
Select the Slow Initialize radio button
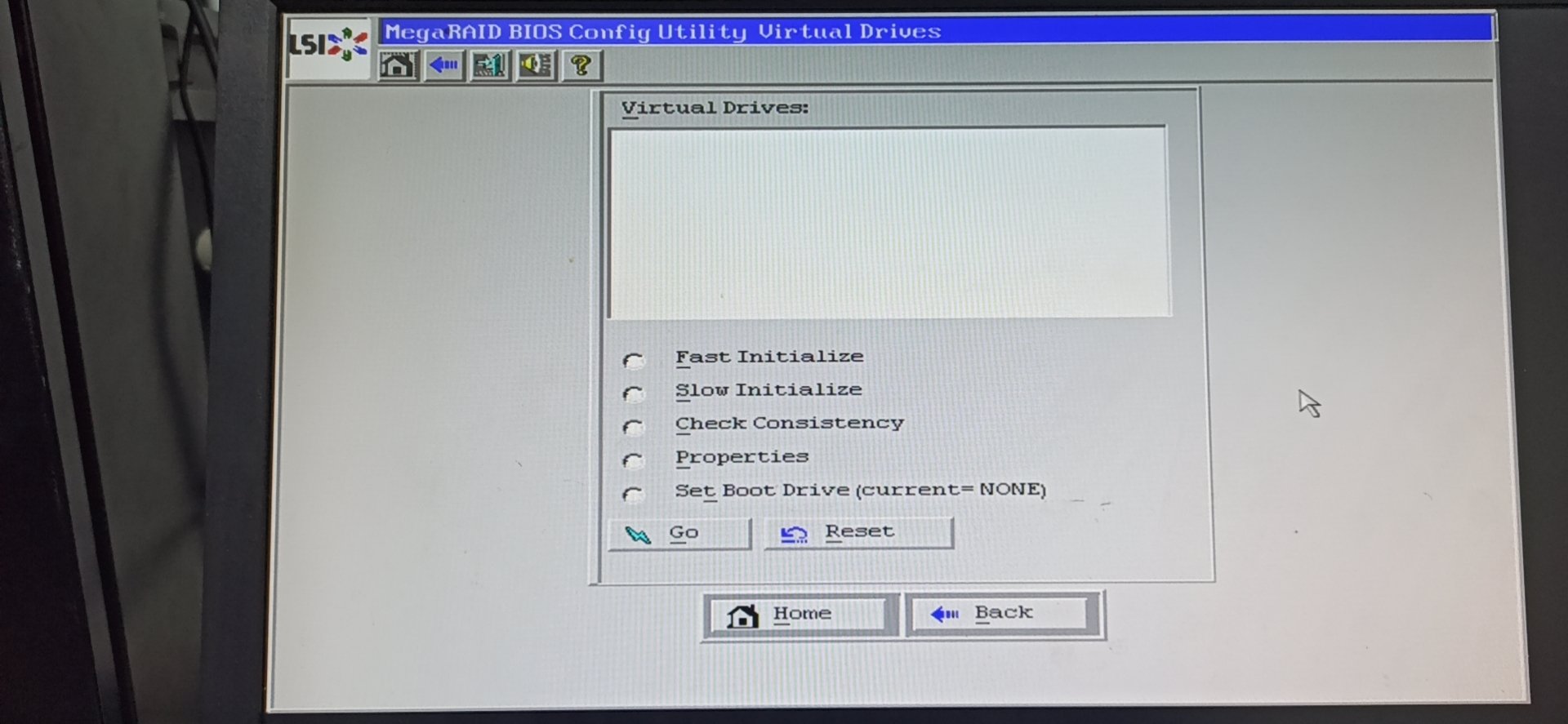tap(633, 393)
